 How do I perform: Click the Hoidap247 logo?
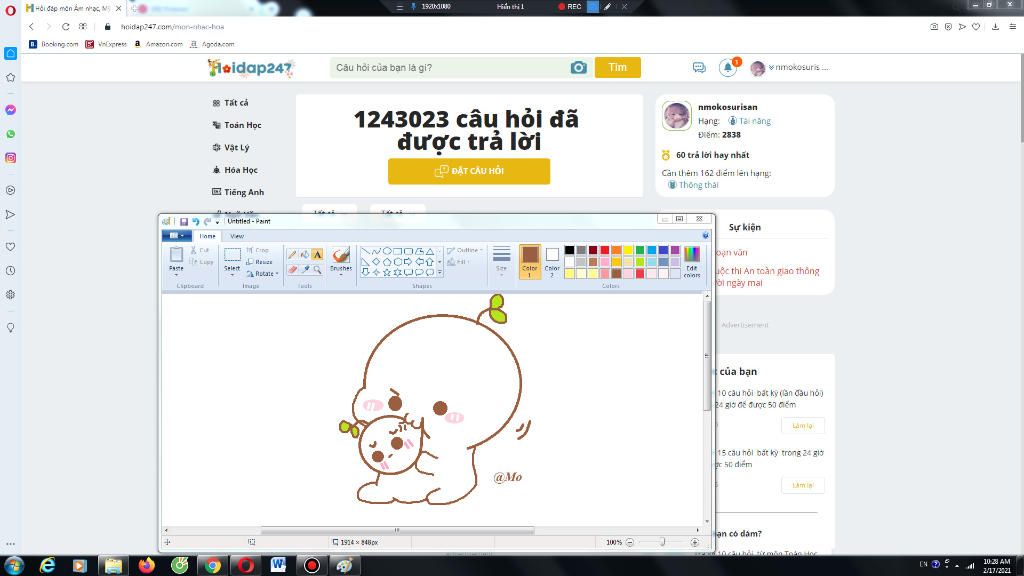pyautogui.click(x=251, y=67)
